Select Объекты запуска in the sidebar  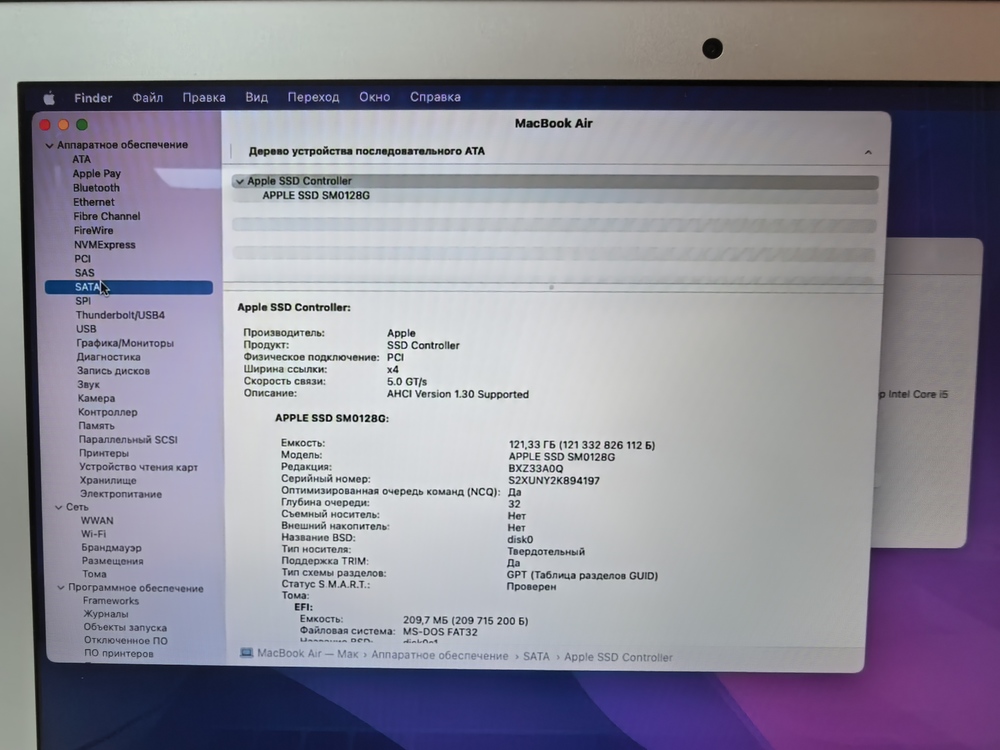click(125, 627)
